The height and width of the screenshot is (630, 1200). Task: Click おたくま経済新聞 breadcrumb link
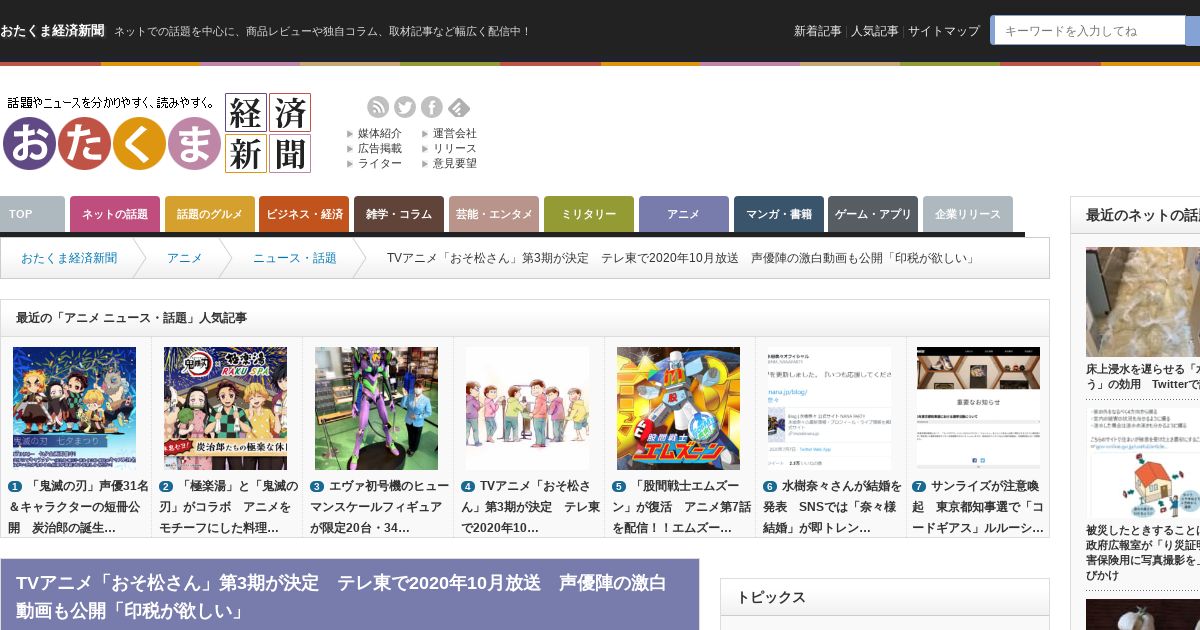69,258
